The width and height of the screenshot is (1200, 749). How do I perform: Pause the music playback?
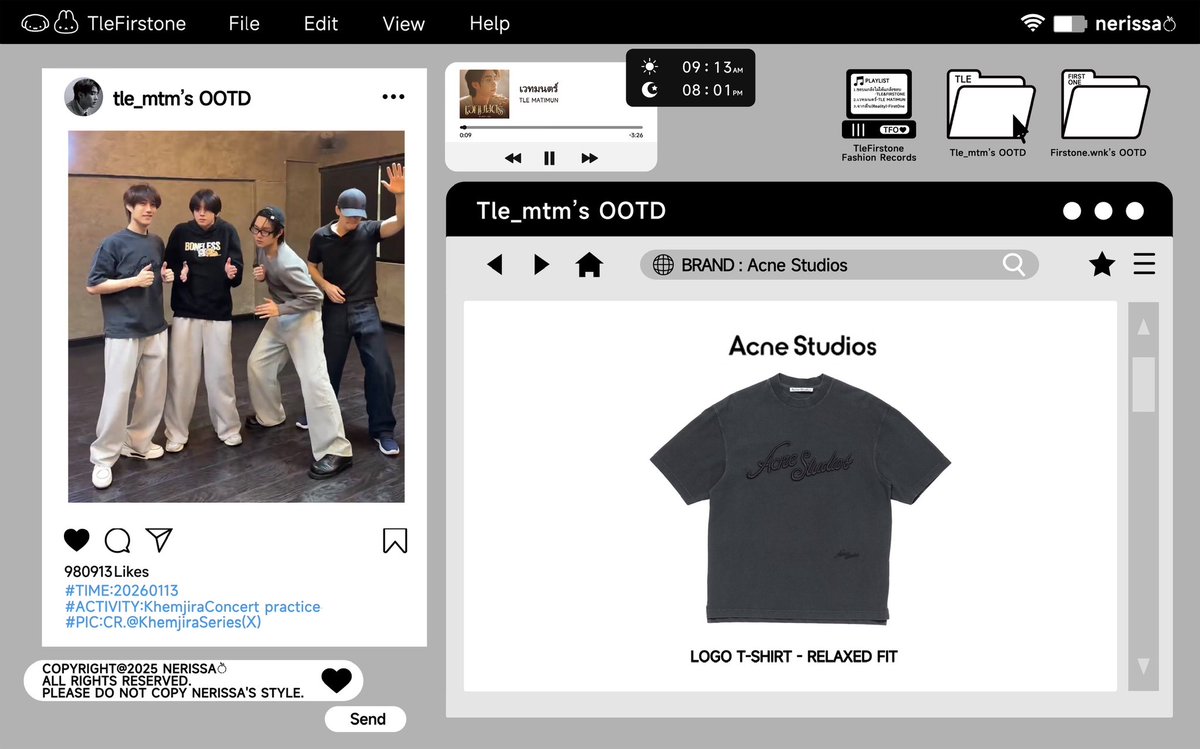point(549,158)
